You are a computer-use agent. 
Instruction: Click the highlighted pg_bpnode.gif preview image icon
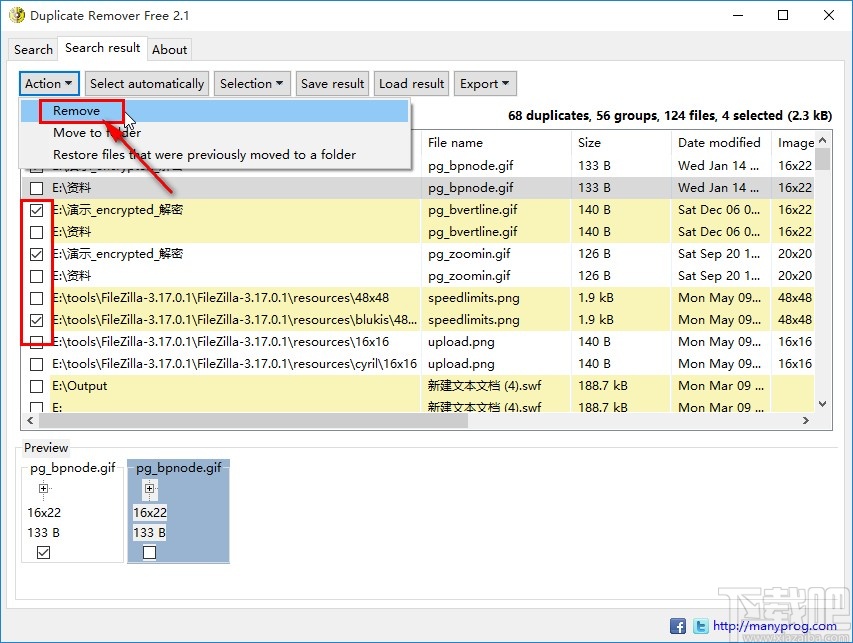click(150, 488)
